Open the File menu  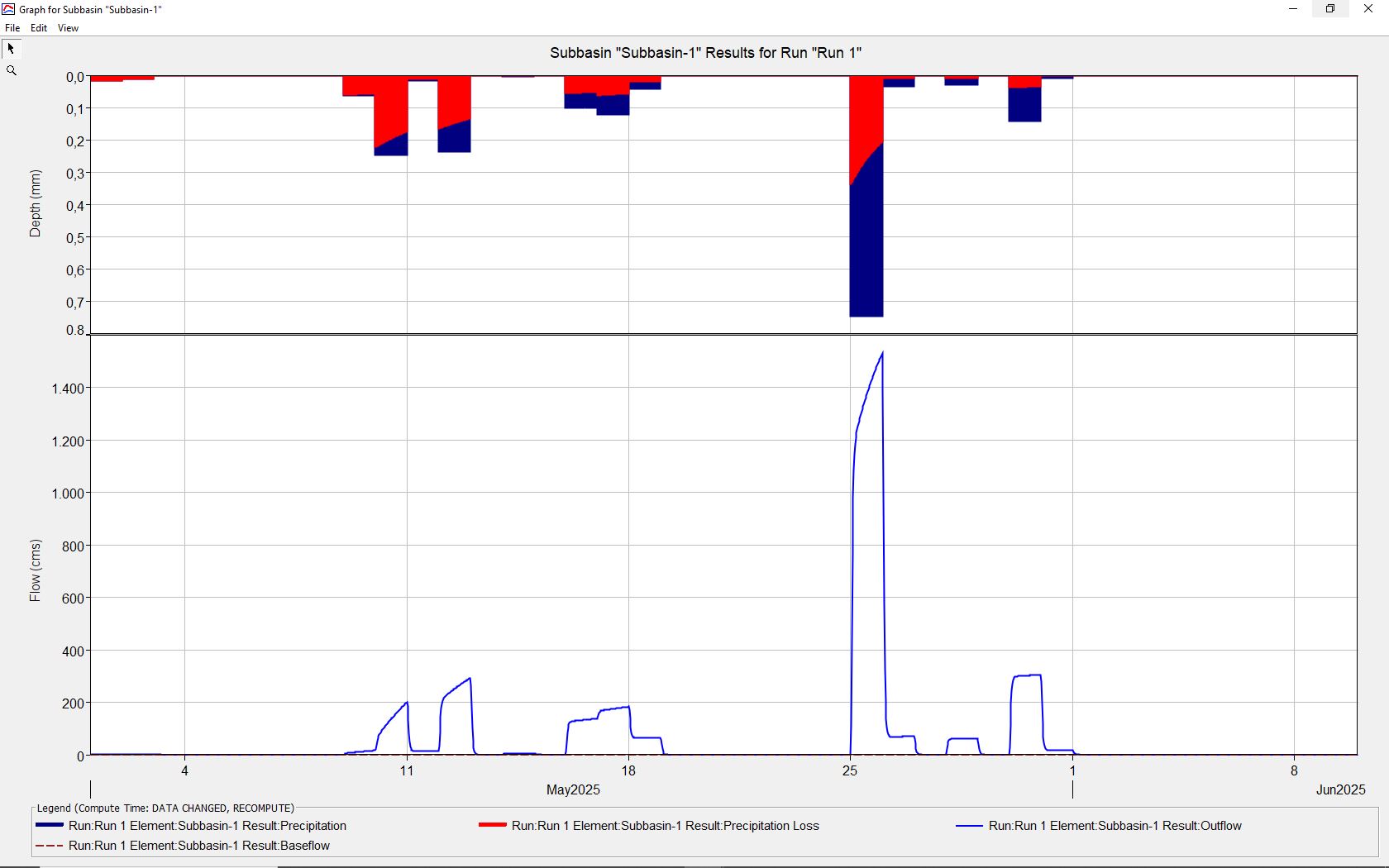click(x=12, y=28)
